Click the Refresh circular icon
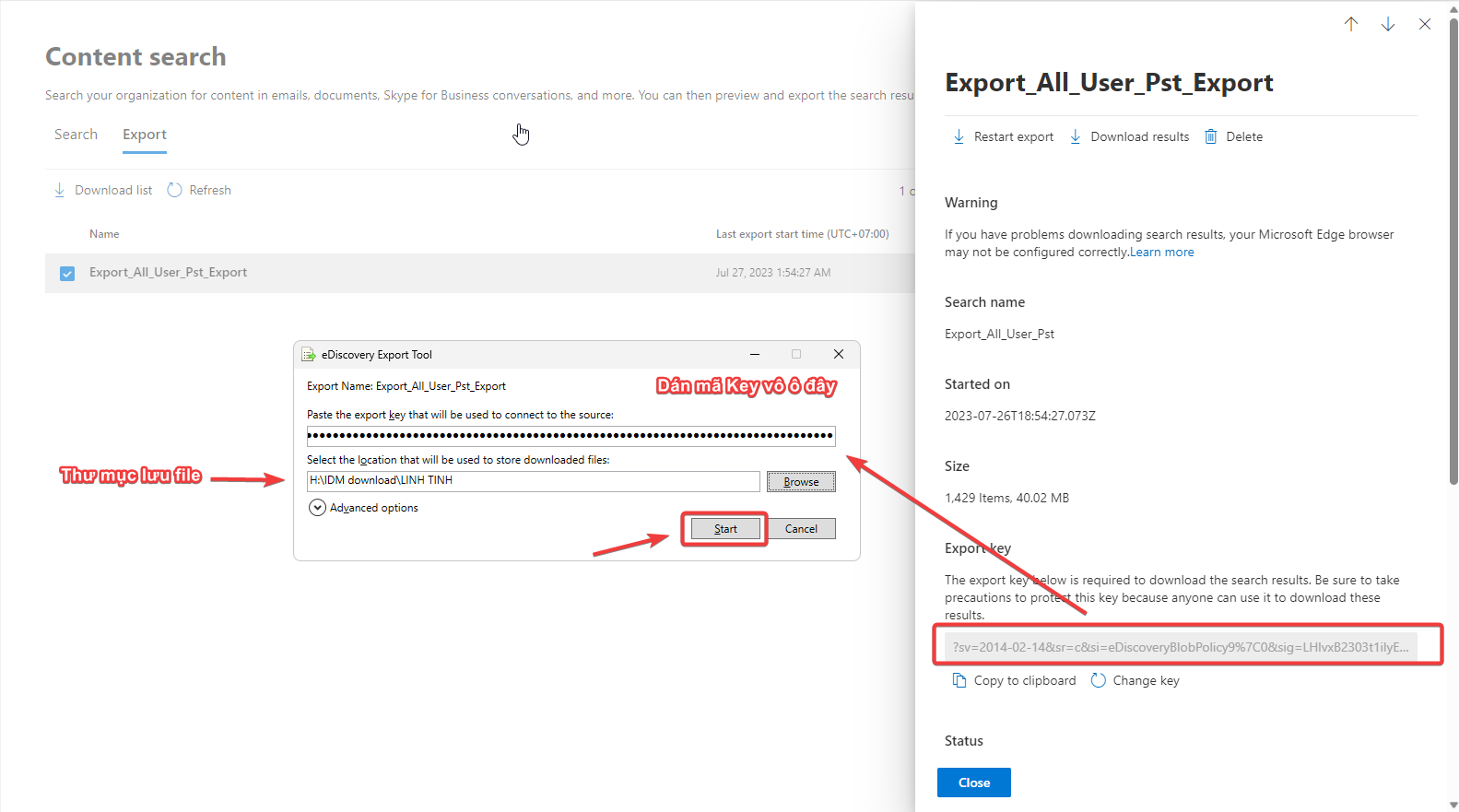The width and height of the screenshot is (1459, 812). click(174, 190)
